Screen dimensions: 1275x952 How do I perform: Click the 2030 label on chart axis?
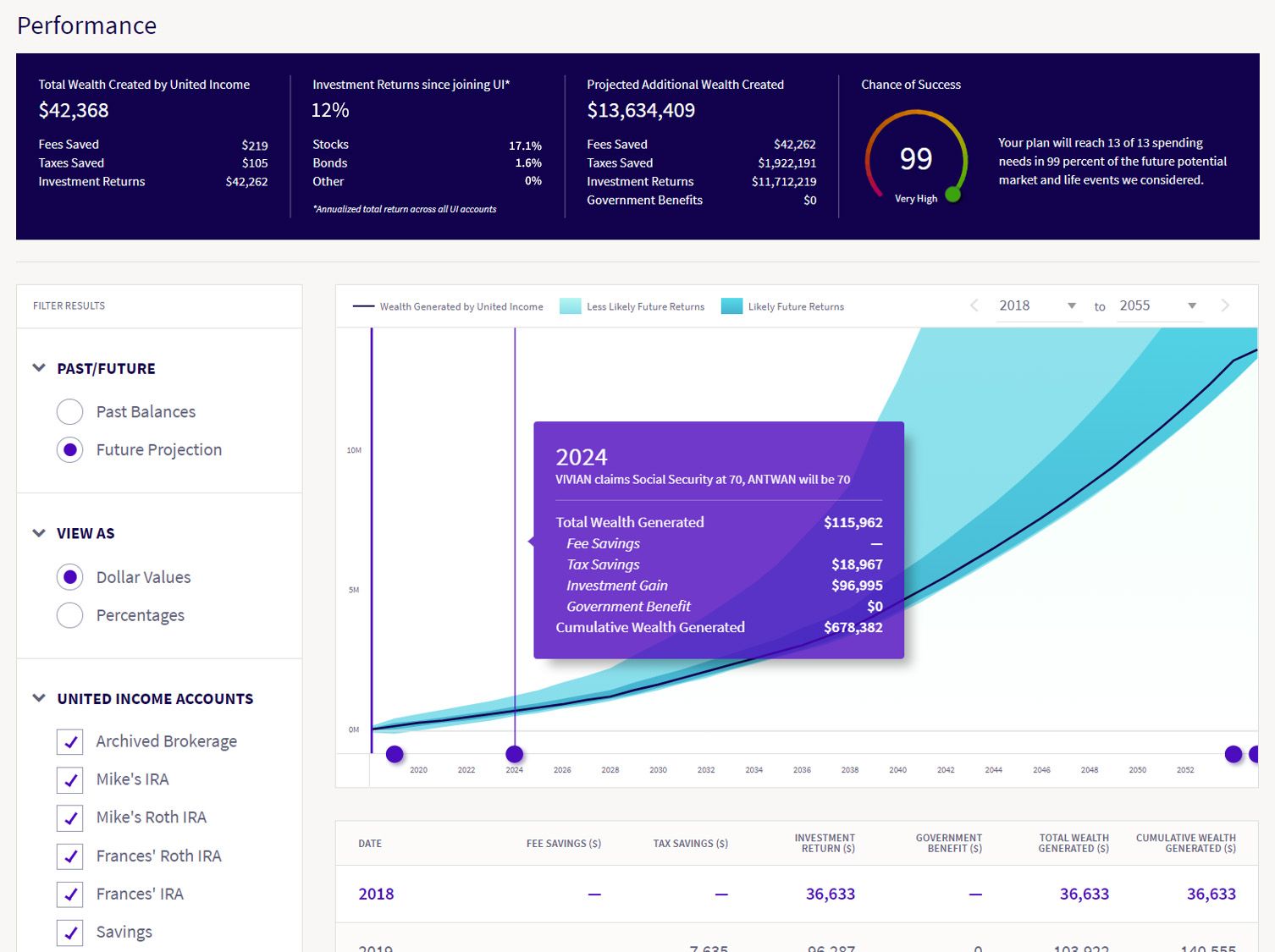[658, 770]
